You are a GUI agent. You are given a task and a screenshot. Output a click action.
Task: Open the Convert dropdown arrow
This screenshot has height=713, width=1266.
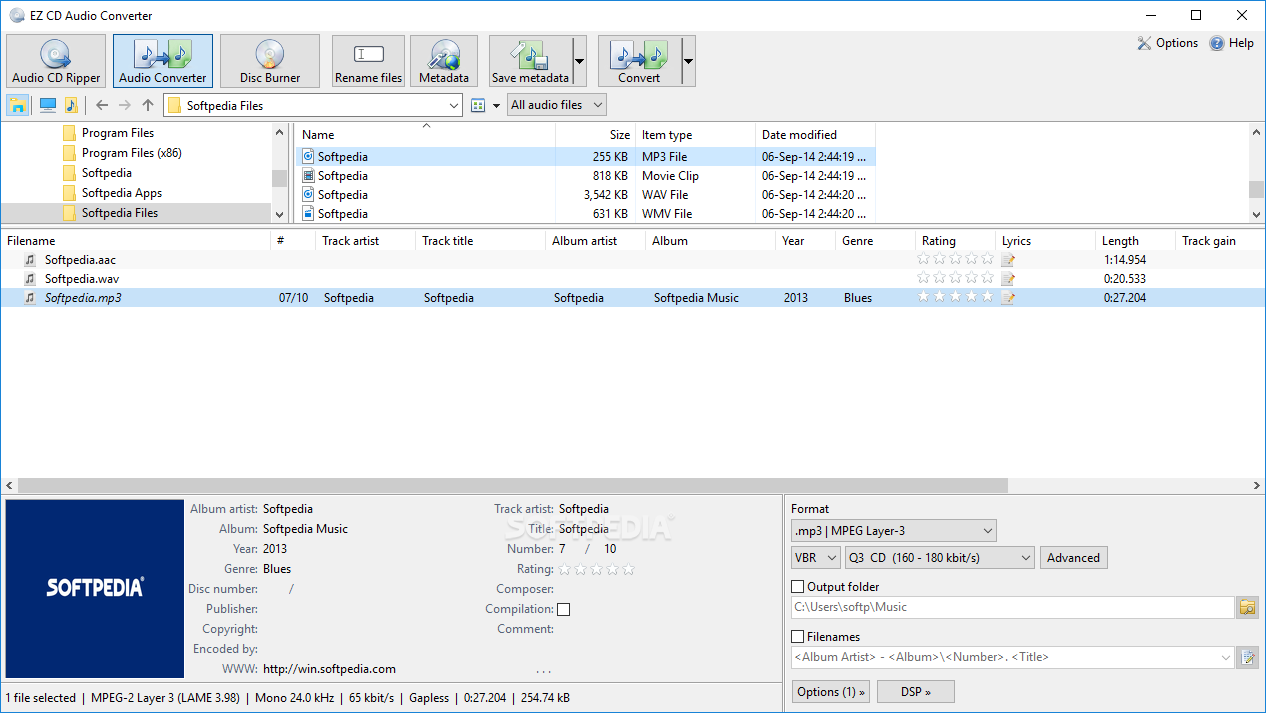point(688,61)
